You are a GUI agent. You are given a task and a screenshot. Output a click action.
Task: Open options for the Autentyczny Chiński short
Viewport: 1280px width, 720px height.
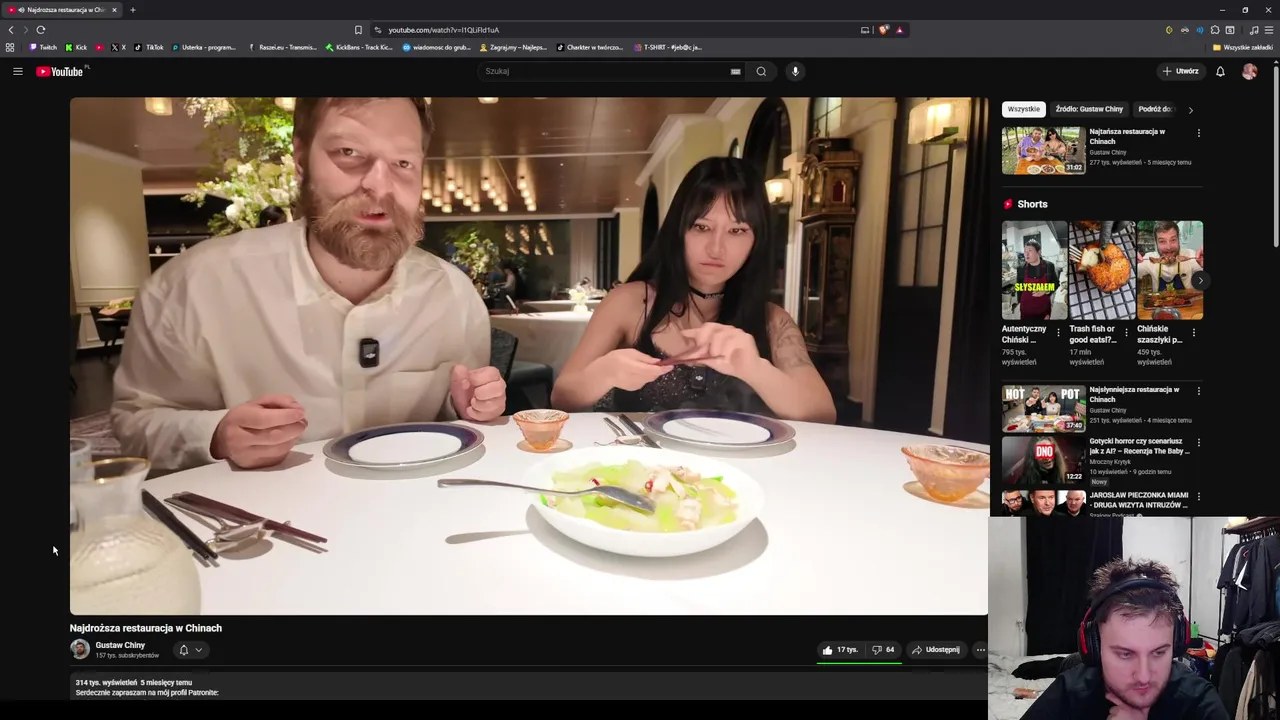(x=1058, y=333)
